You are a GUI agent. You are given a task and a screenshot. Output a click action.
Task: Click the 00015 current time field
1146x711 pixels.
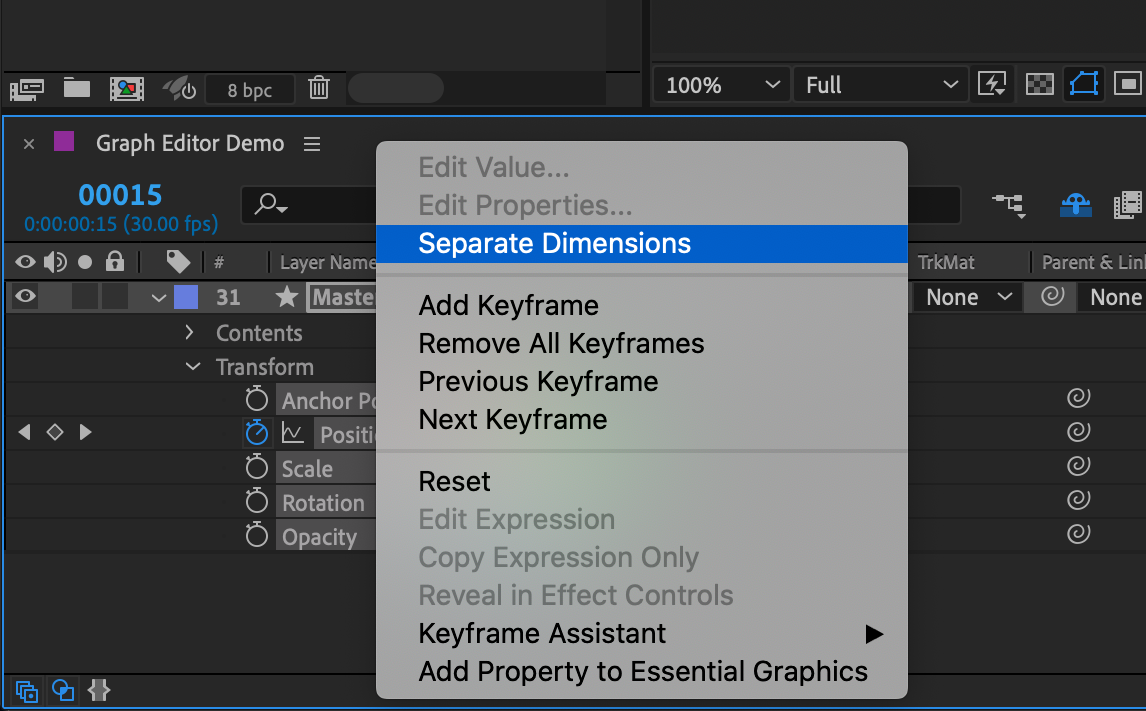click(x=119, y=195)
